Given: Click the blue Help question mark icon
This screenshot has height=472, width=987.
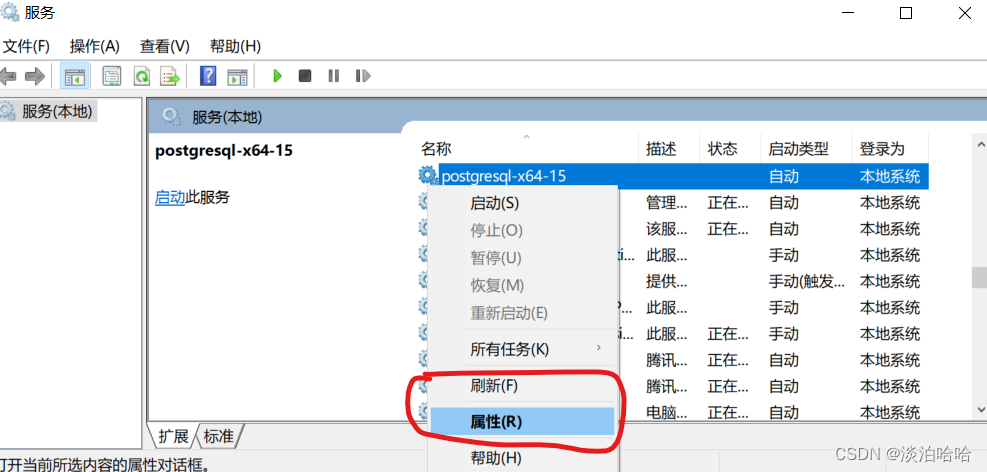Looking at the screenshot, I should [208, 76].
